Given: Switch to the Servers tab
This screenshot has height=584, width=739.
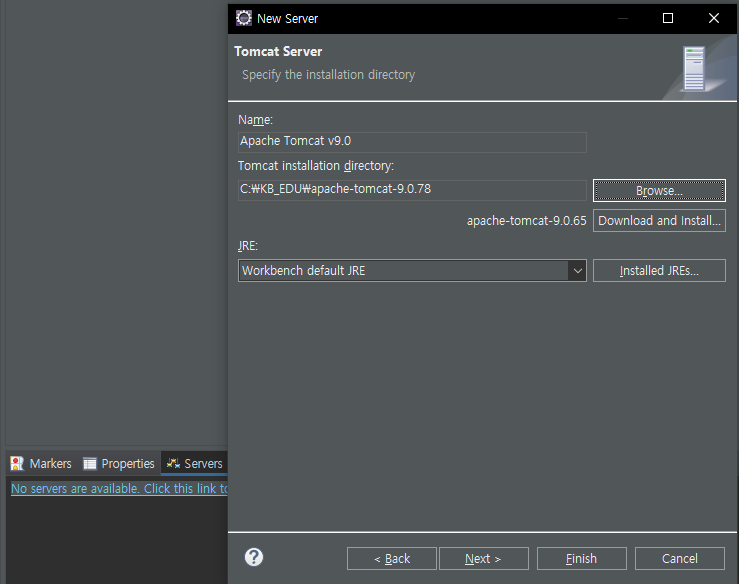Looking at the screenshot, I should pyautogui.click(x=194, y=463).
